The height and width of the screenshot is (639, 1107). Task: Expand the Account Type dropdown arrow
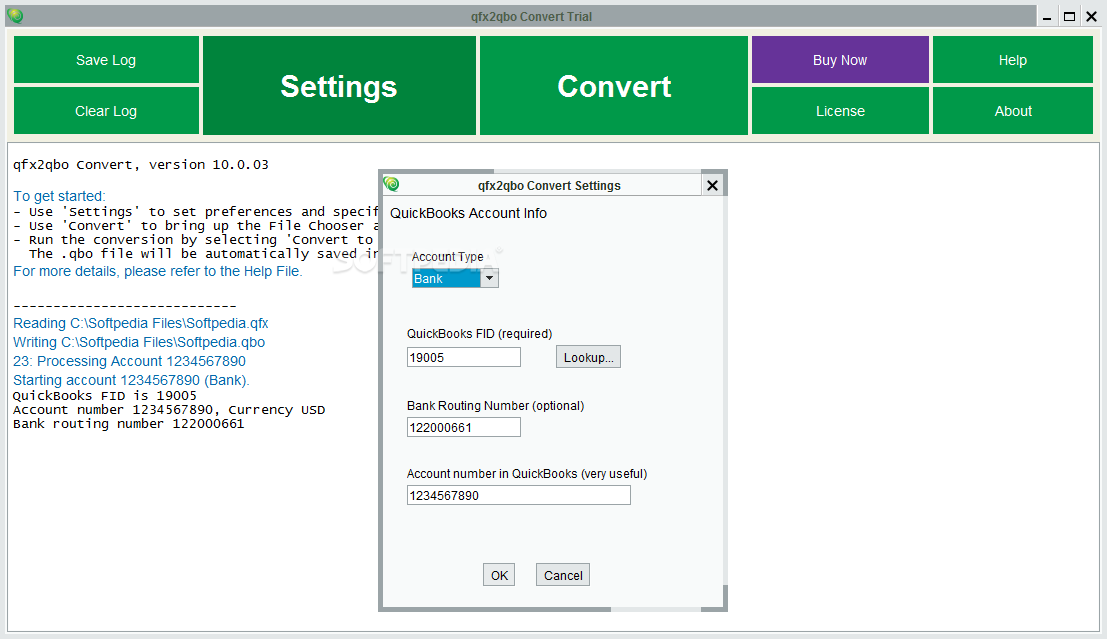click(x=489, y=278)
